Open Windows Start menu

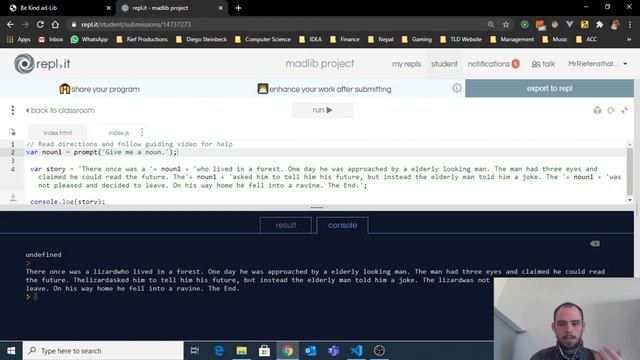tap(11, 351)
